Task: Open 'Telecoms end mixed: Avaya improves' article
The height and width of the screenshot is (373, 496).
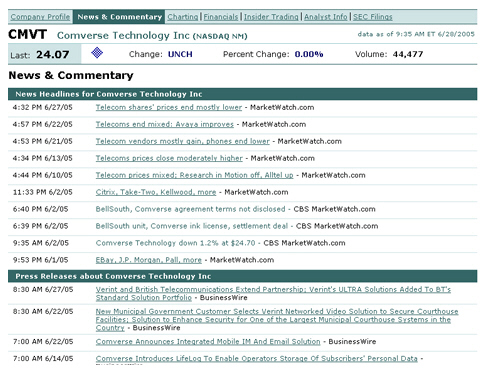Action: pyautogui.click(x=165, y=124)
